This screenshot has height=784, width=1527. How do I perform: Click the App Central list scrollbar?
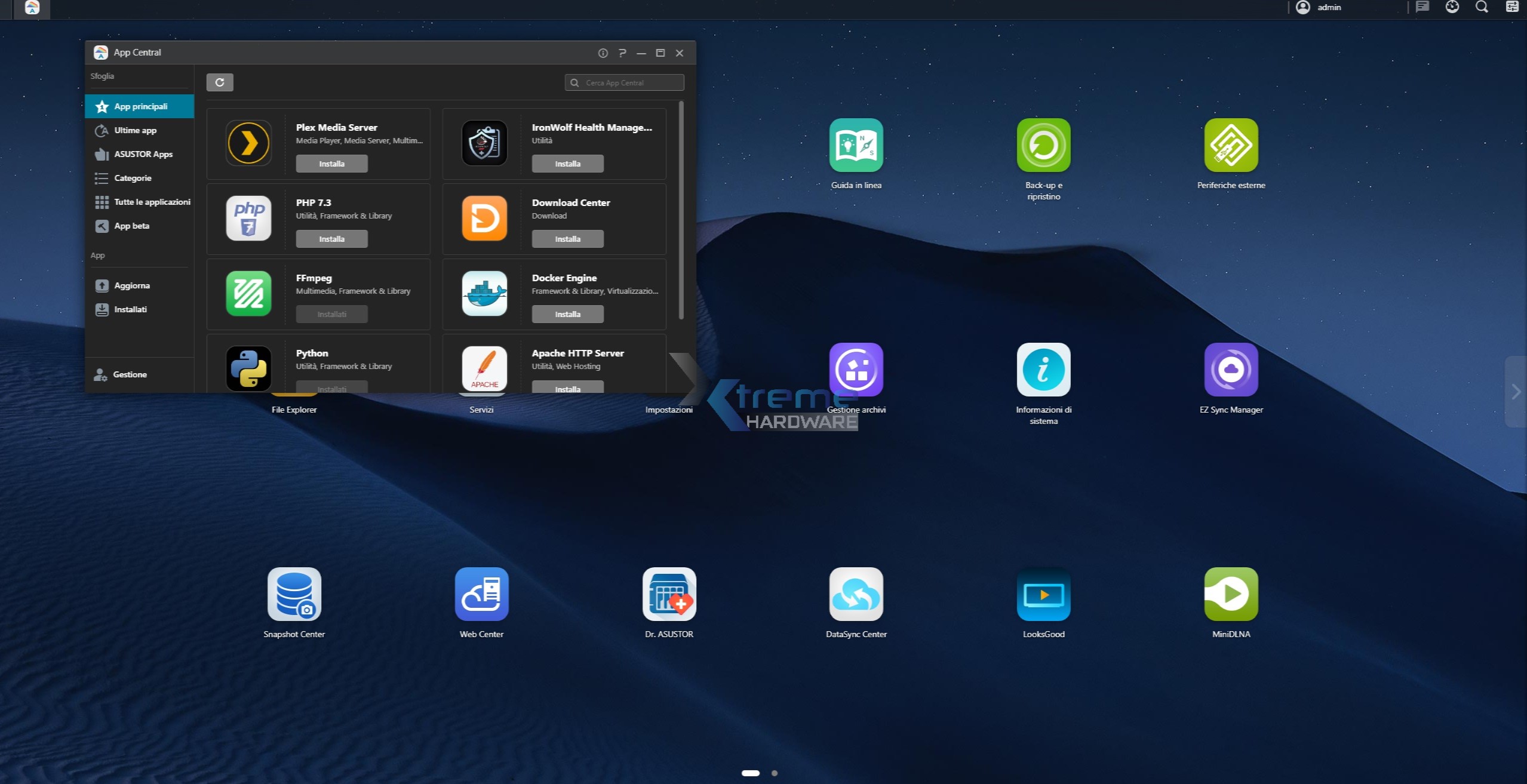pyautogui.click(x=681, y=209)
